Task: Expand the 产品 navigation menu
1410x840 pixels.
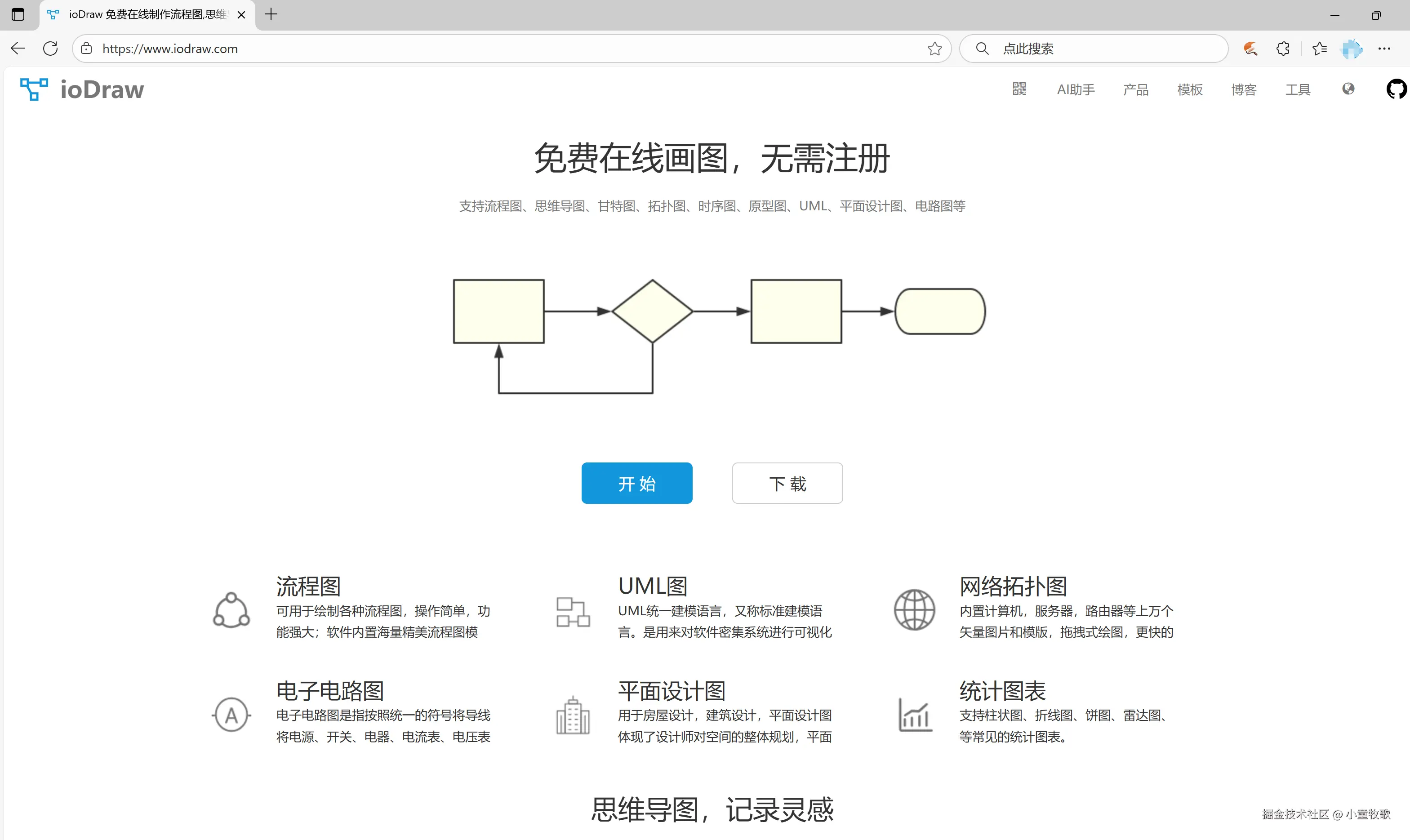Action: [1135, 89]
